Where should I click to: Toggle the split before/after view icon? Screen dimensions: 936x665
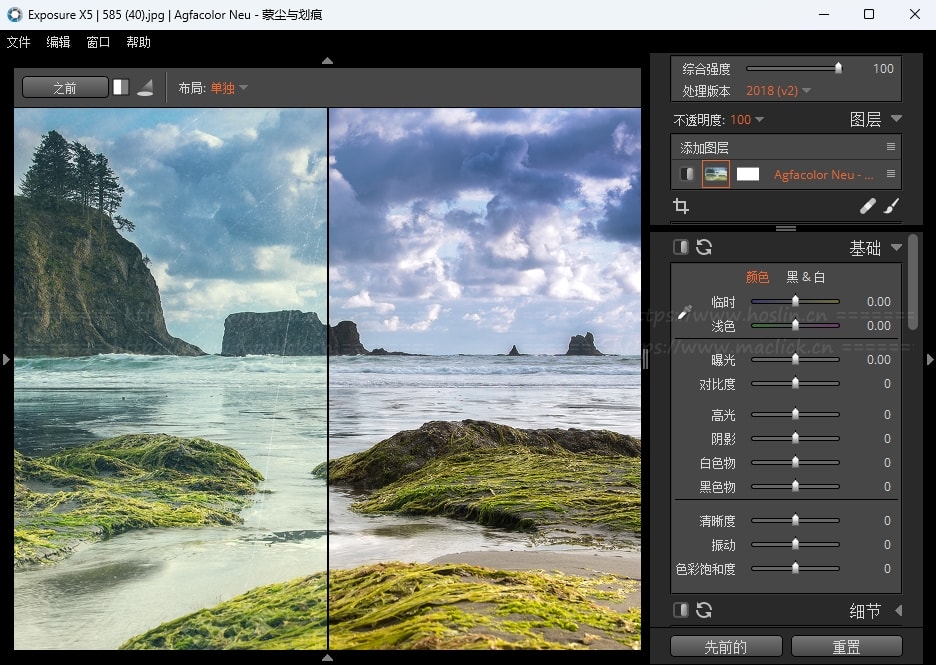click(x=121, y=87)
